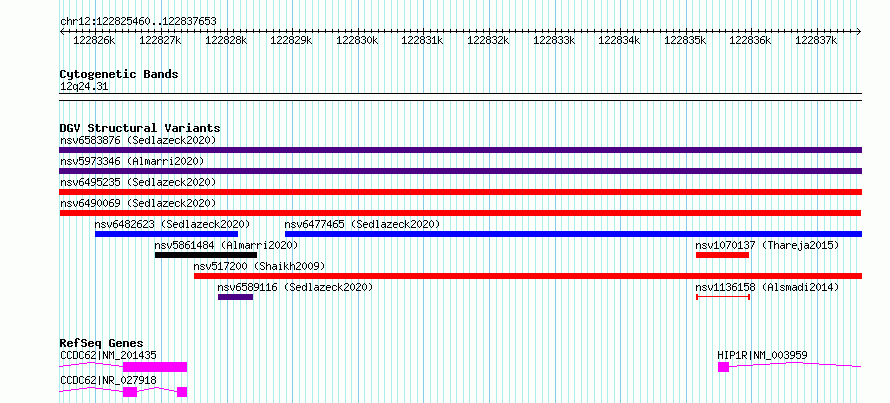Open the nsv5861484 (Almarri2020) label
This screenshot has width=890, height=403.
point(226,245)
